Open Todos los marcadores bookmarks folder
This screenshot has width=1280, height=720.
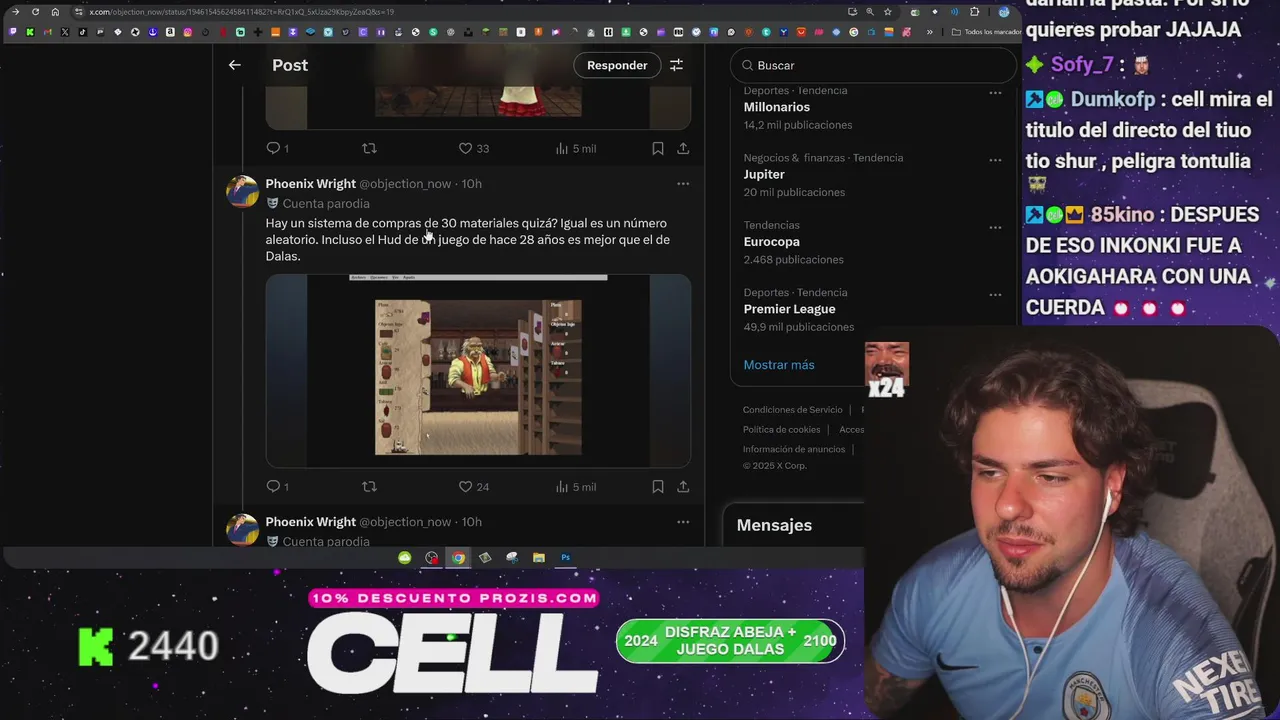tap(986, 32)
